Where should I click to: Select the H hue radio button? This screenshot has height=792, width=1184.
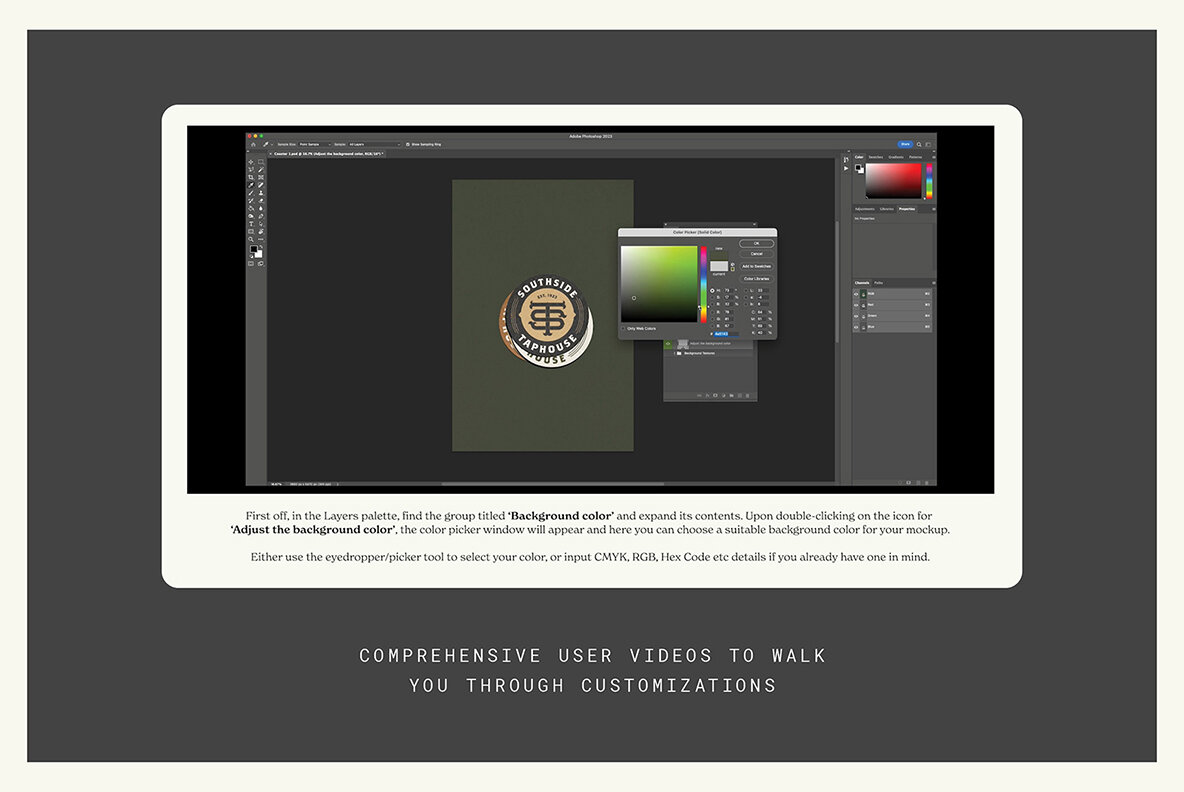point(712,290)
